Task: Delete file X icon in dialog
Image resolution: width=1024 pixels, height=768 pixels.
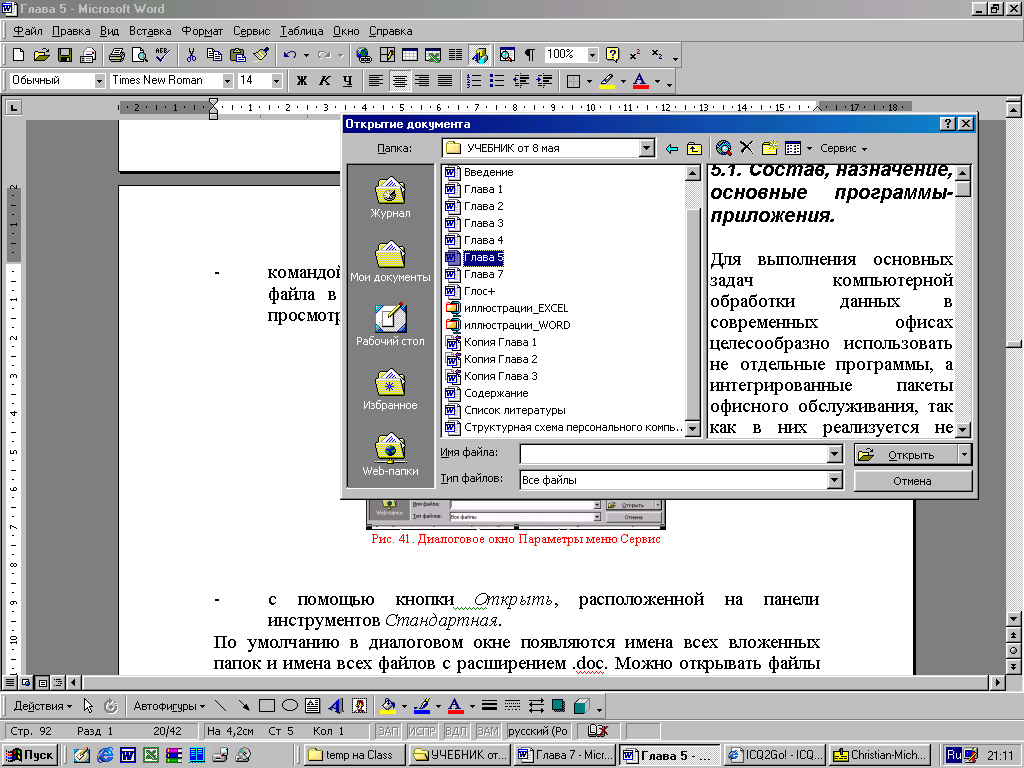Action: [746, 148]
